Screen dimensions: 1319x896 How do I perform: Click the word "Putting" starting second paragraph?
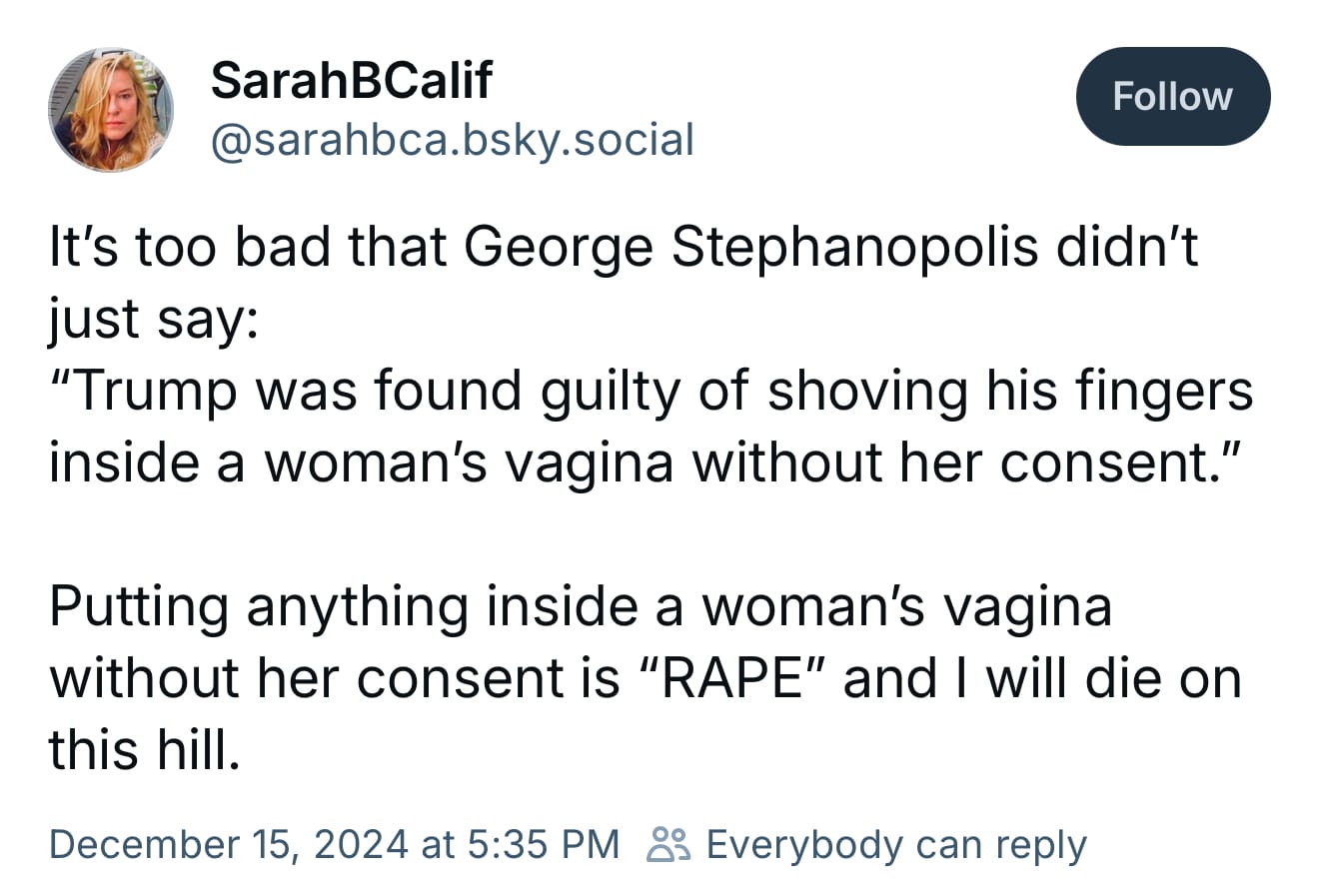point(138,606)
